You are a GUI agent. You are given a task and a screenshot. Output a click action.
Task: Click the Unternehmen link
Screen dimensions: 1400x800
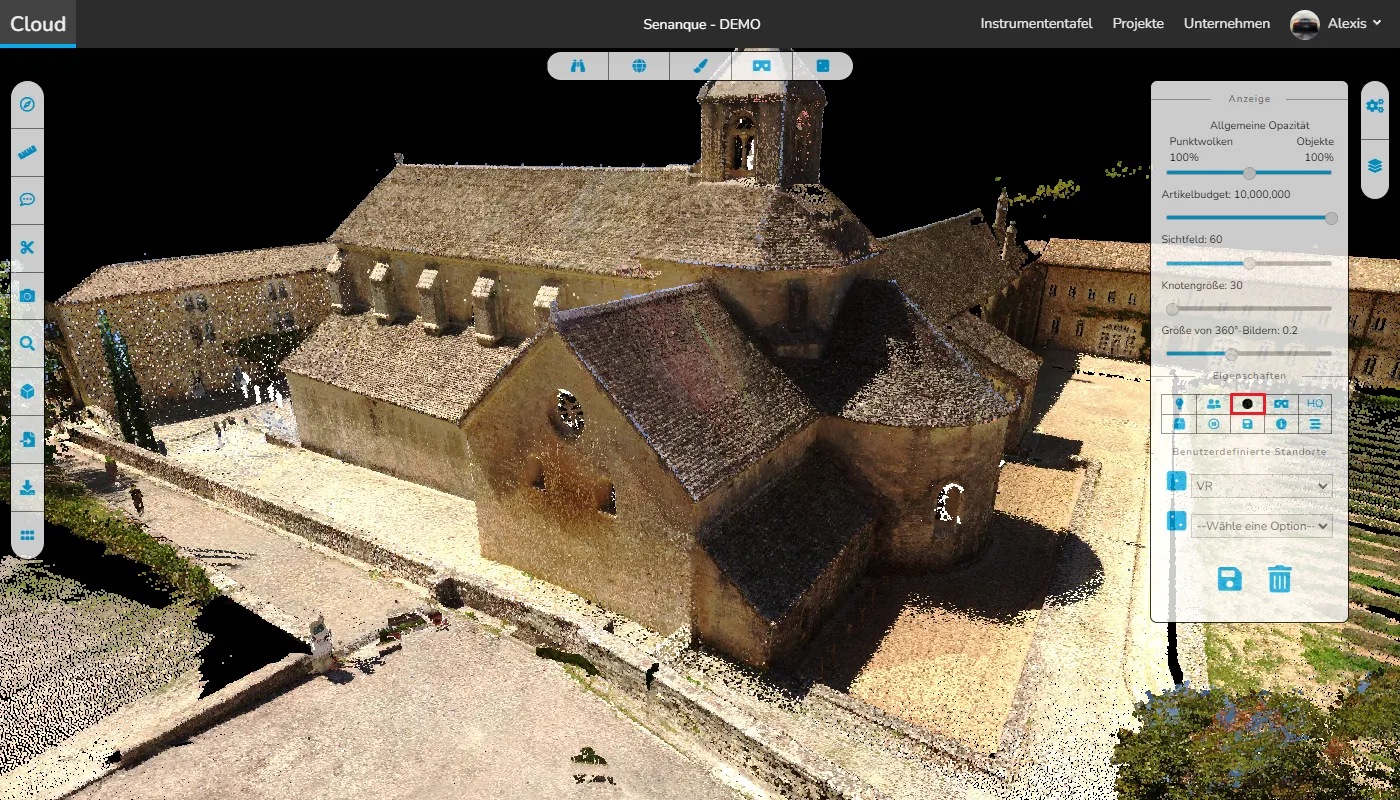pyautogui.click(x=1227, y=24)
